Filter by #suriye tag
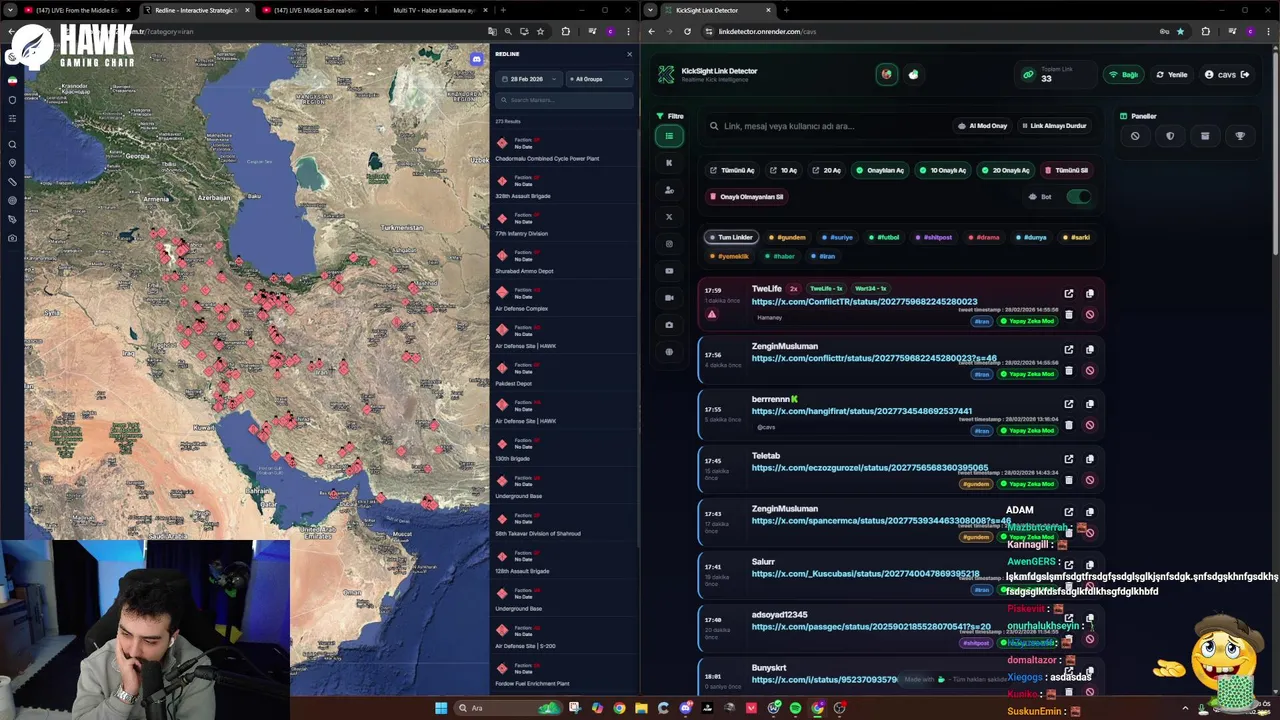Screen dimensions: 1280x720 click(838, 238)
